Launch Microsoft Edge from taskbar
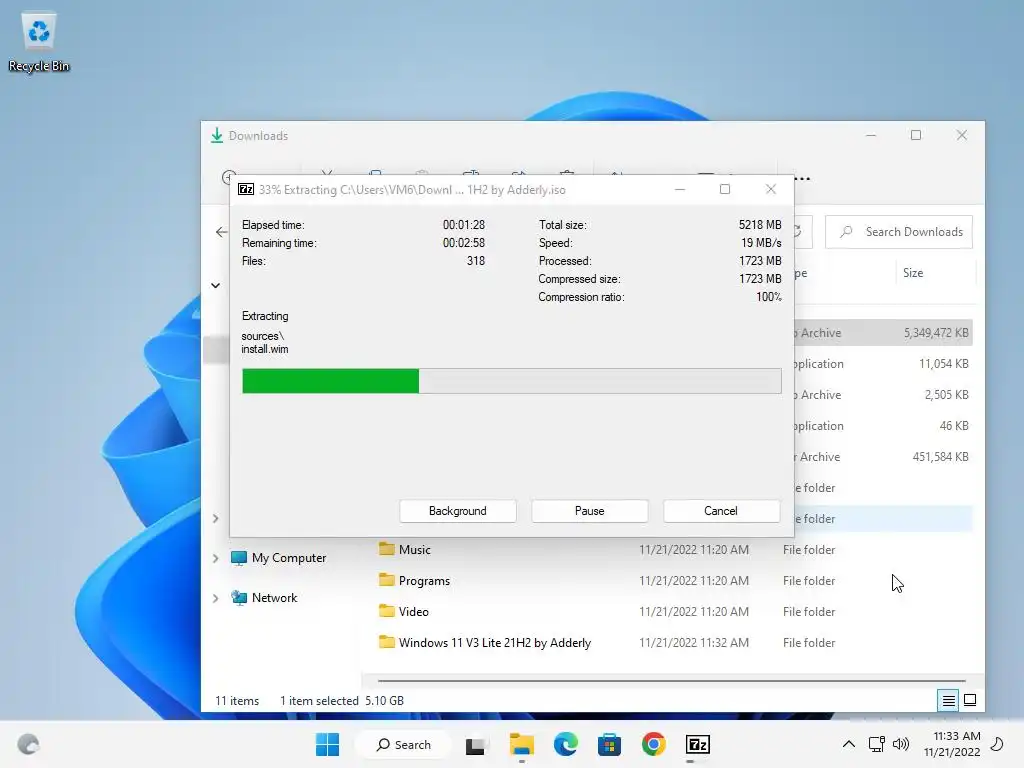The width and height of the screenshot is (1024, 768). (566, 744)
